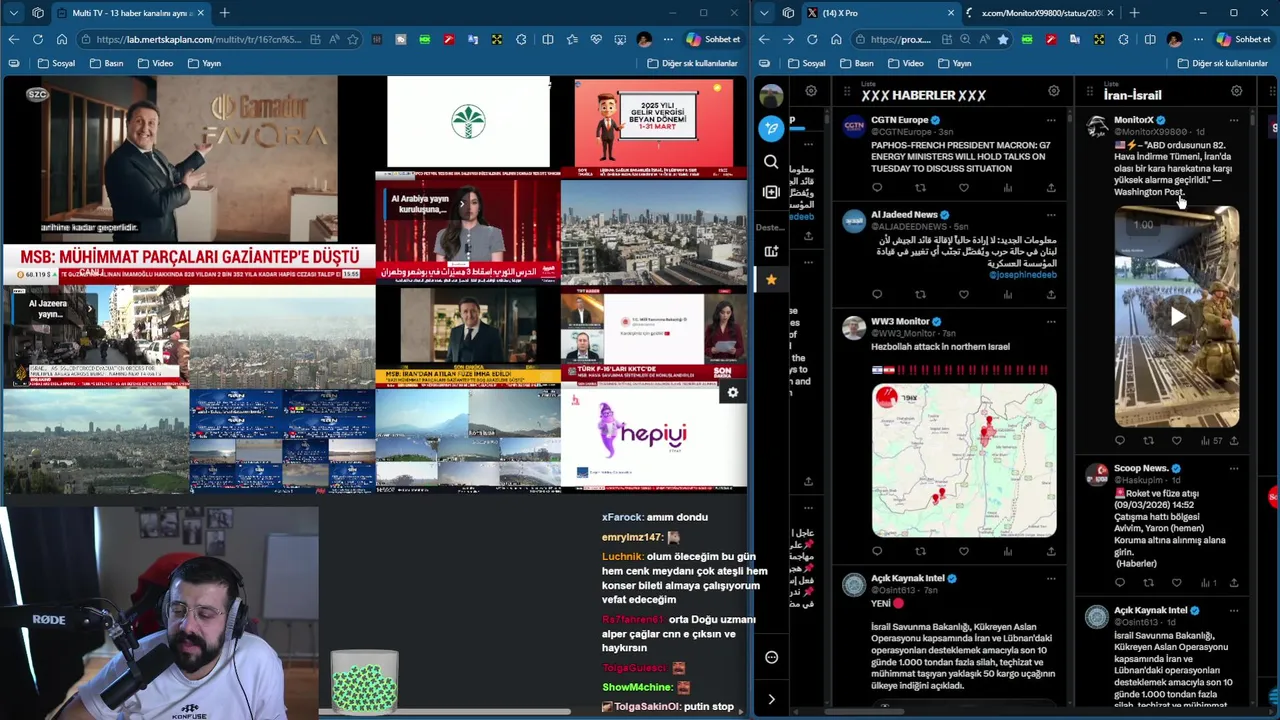Open Basın bookmarks folder in X Pro window

point(856,63)
